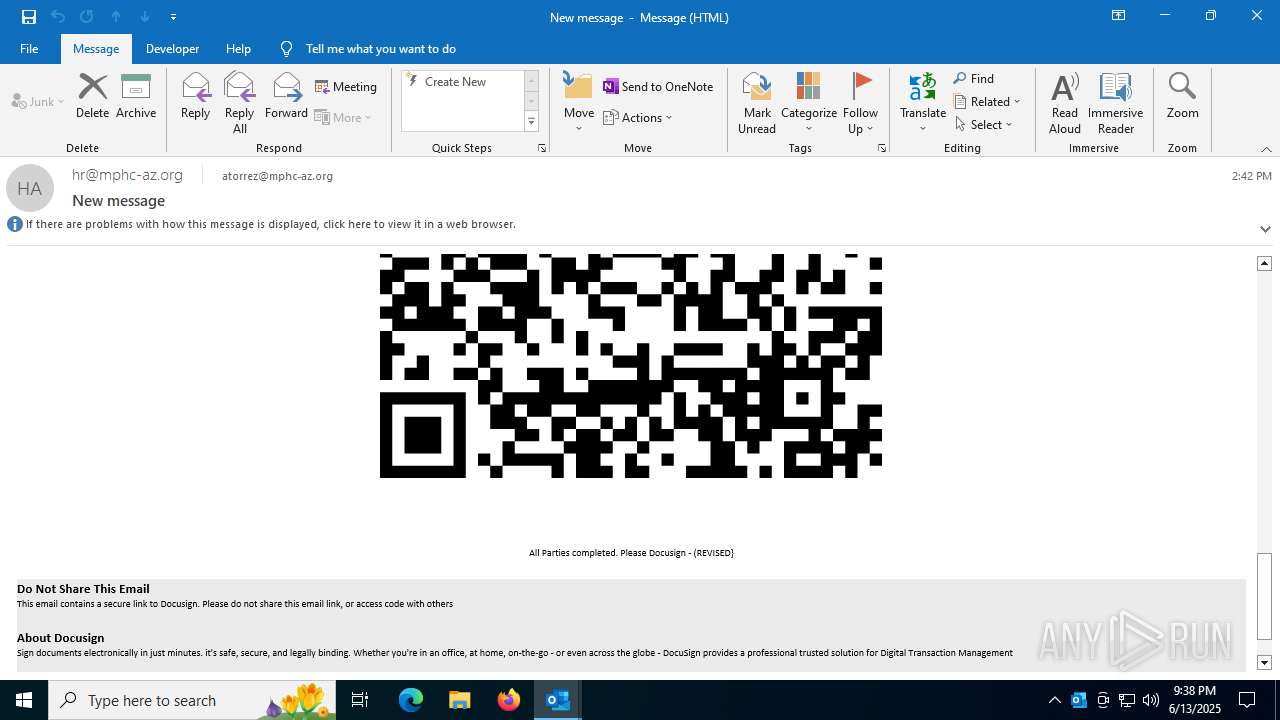Collapse the ribbon
The width and height of the screenshot is (1280, 720).
[1266, 149]
